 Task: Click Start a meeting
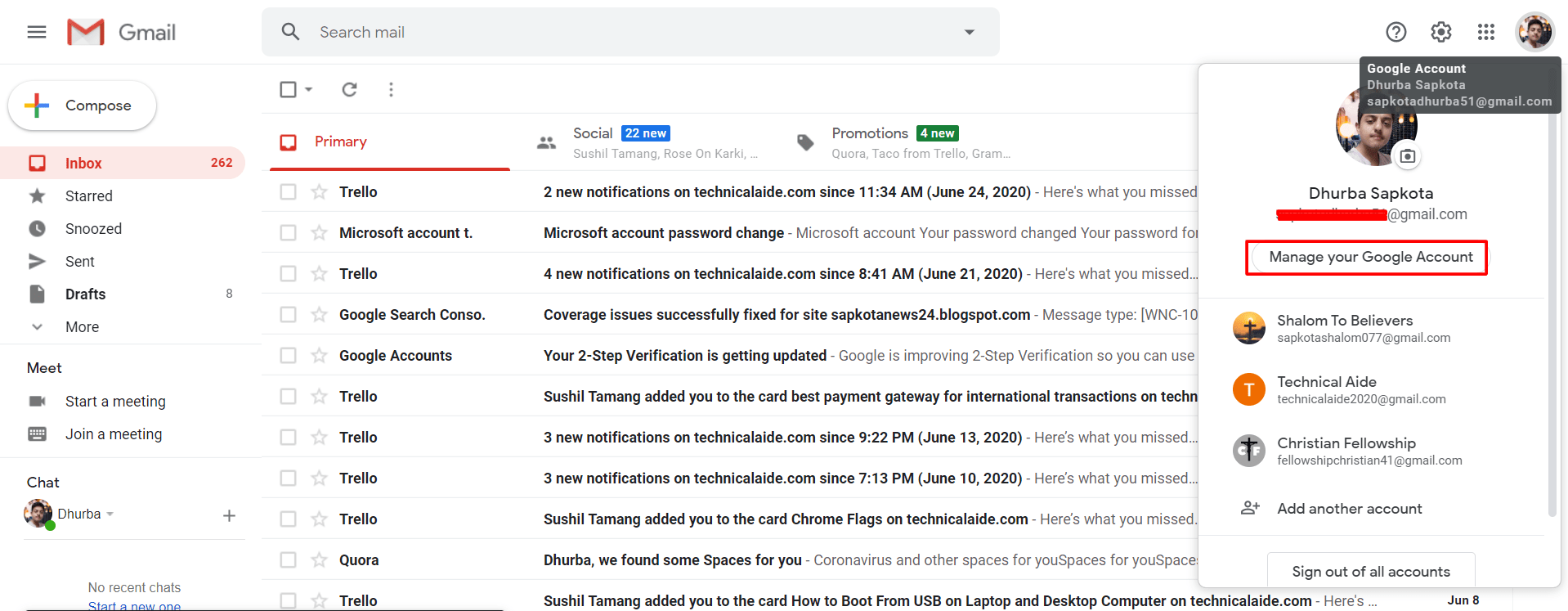(115, 402)
